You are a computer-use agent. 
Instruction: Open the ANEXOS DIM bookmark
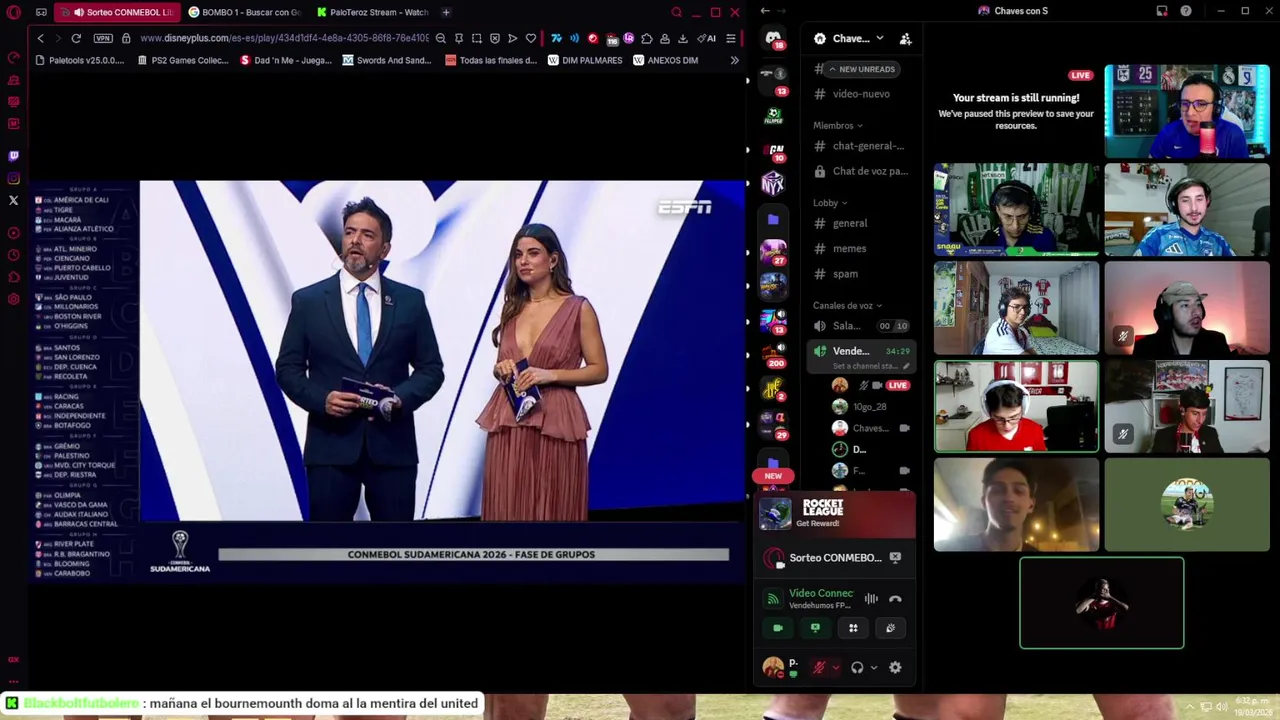(665, 60)
